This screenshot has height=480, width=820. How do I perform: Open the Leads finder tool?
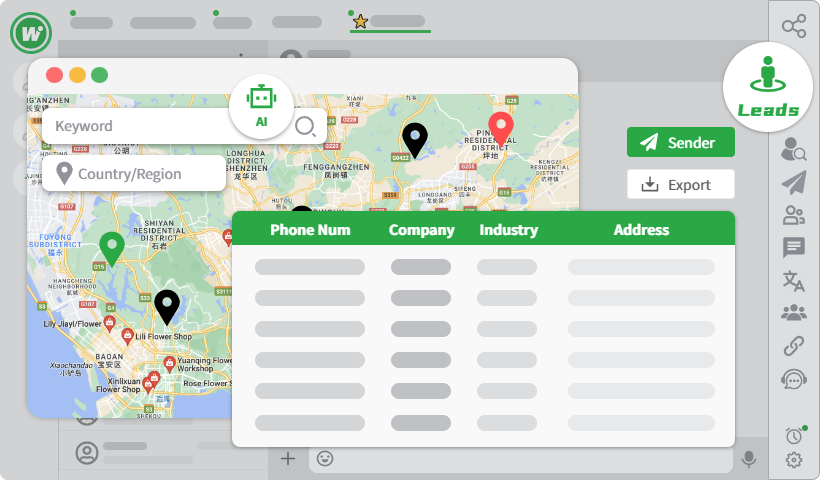tap(767, 87)
